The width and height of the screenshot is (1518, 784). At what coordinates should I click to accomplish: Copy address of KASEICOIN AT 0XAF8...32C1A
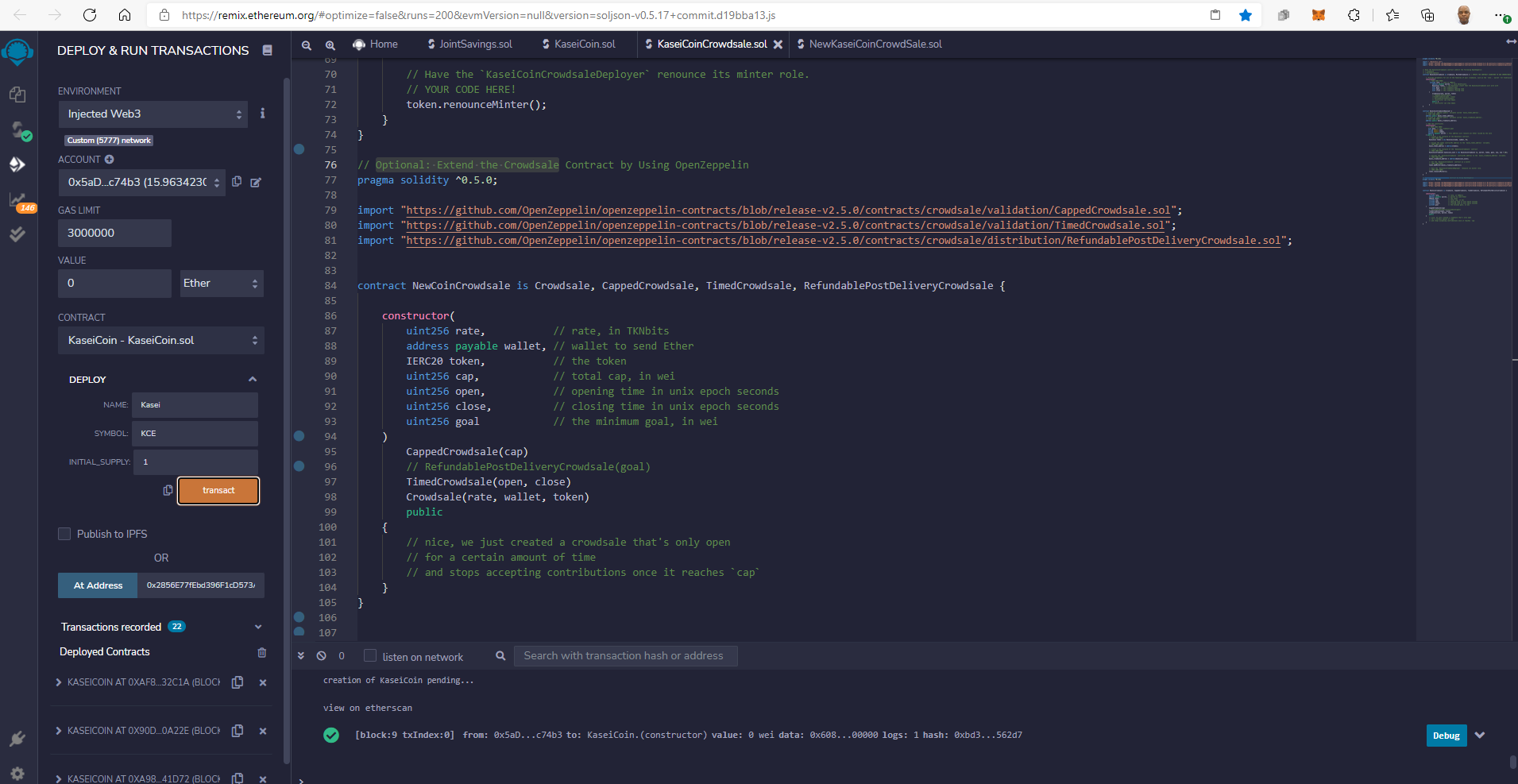click(238, 682)
